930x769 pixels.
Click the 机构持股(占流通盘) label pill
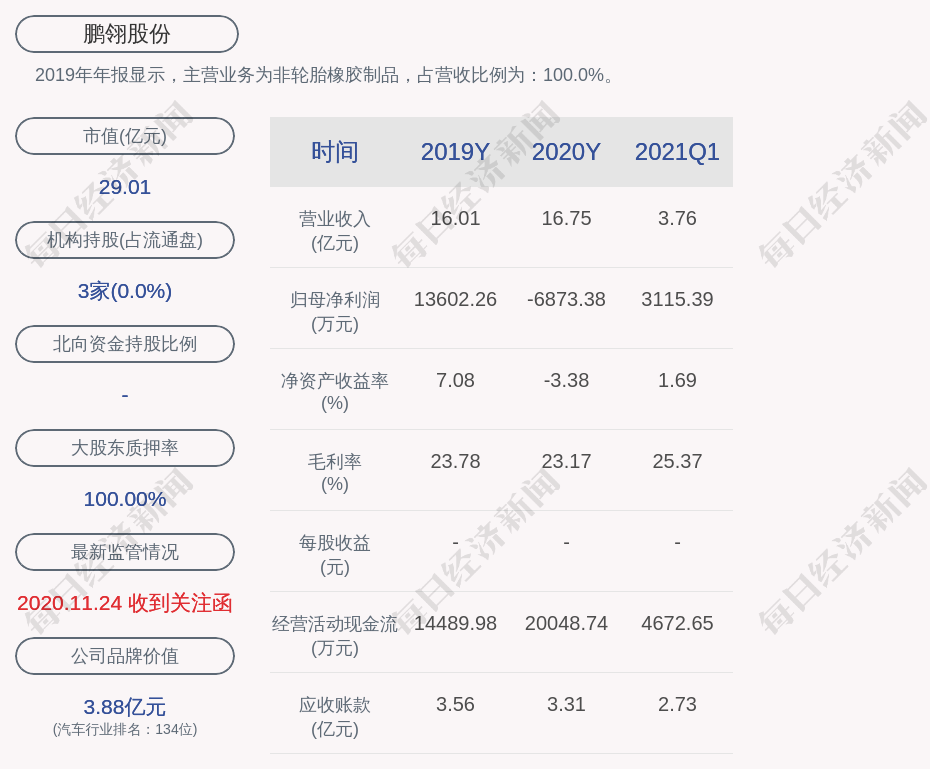(125, 240)
